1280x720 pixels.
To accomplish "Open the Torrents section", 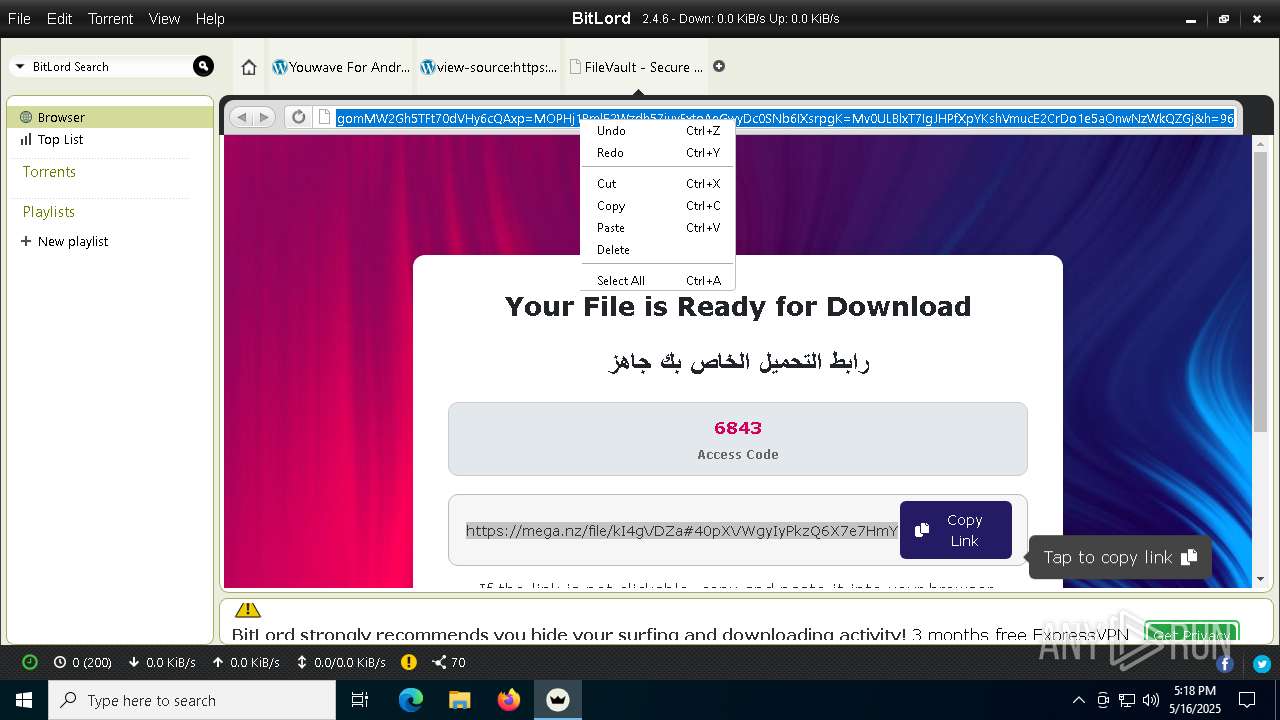I will 49,172.
